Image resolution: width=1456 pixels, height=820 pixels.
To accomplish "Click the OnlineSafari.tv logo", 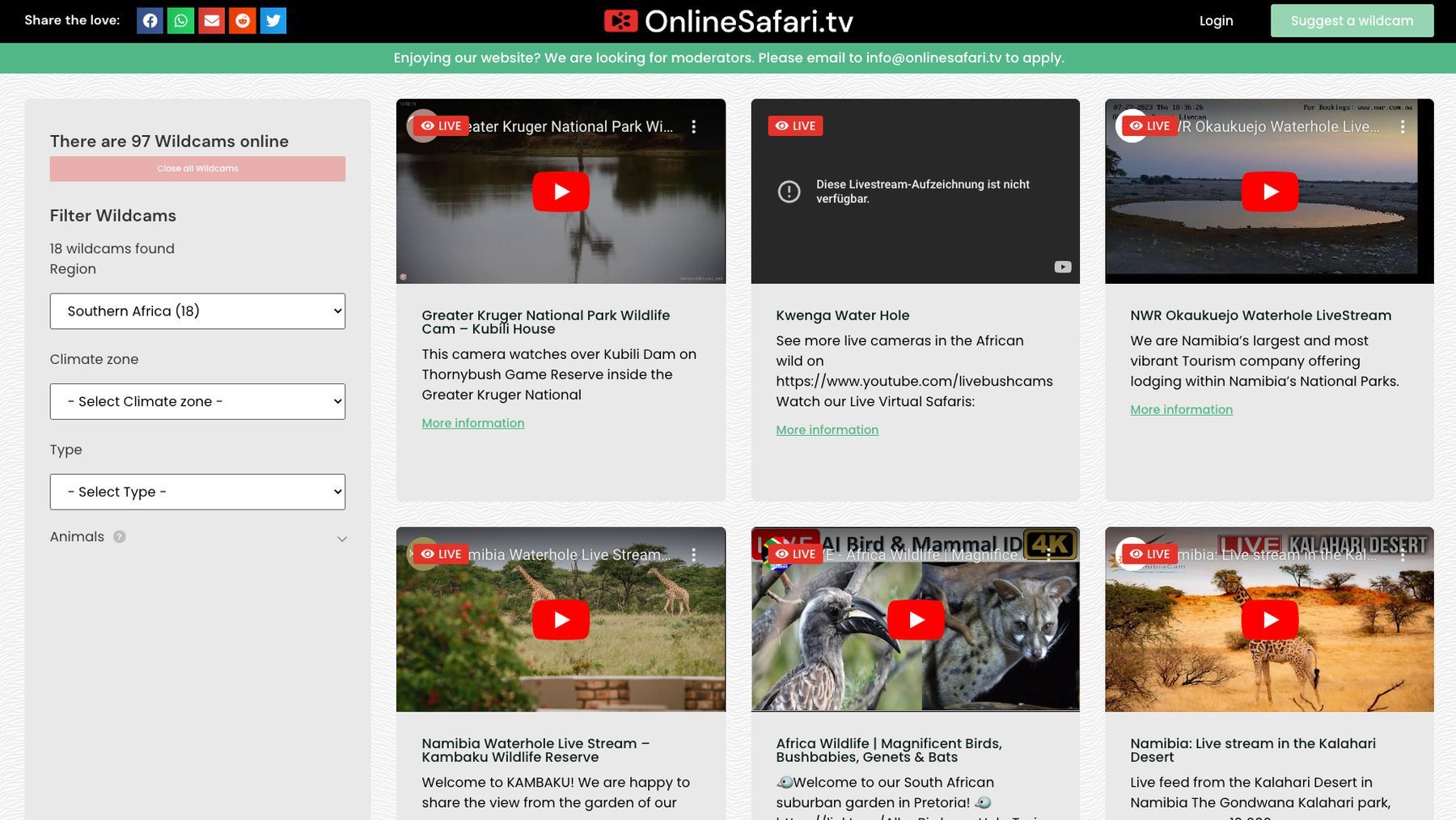I will pos(728,21).
